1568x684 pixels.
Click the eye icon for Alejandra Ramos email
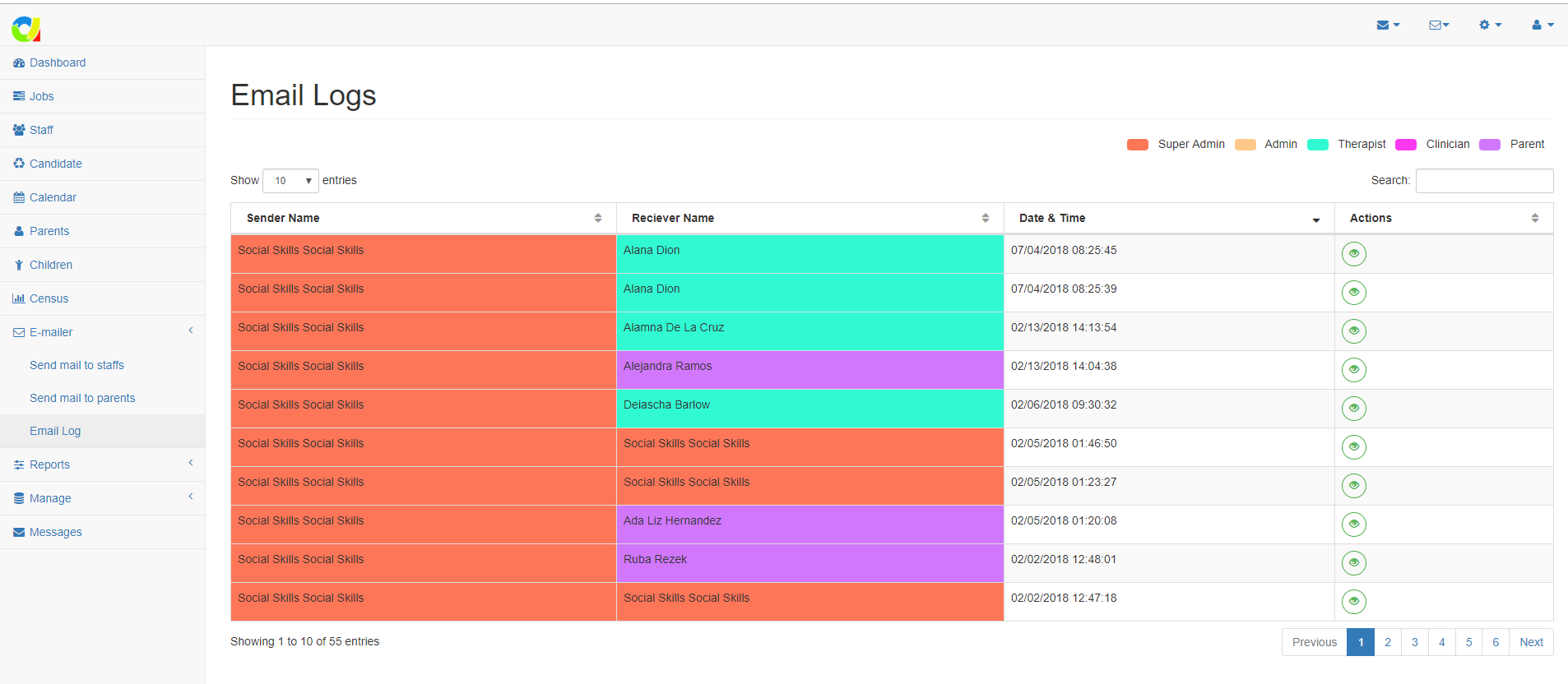pyautogui.click(x=1353, y=370)
